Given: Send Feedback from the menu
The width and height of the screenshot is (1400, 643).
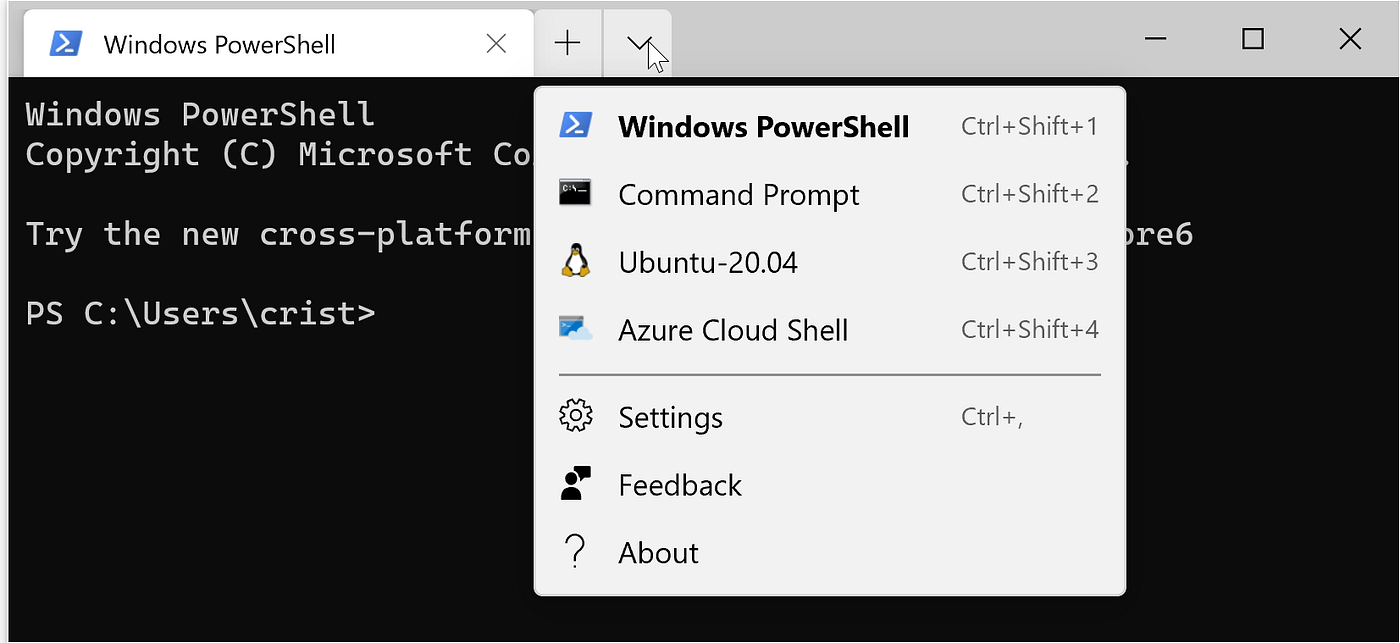Looking at the screenshot, I should coord(680,484).
